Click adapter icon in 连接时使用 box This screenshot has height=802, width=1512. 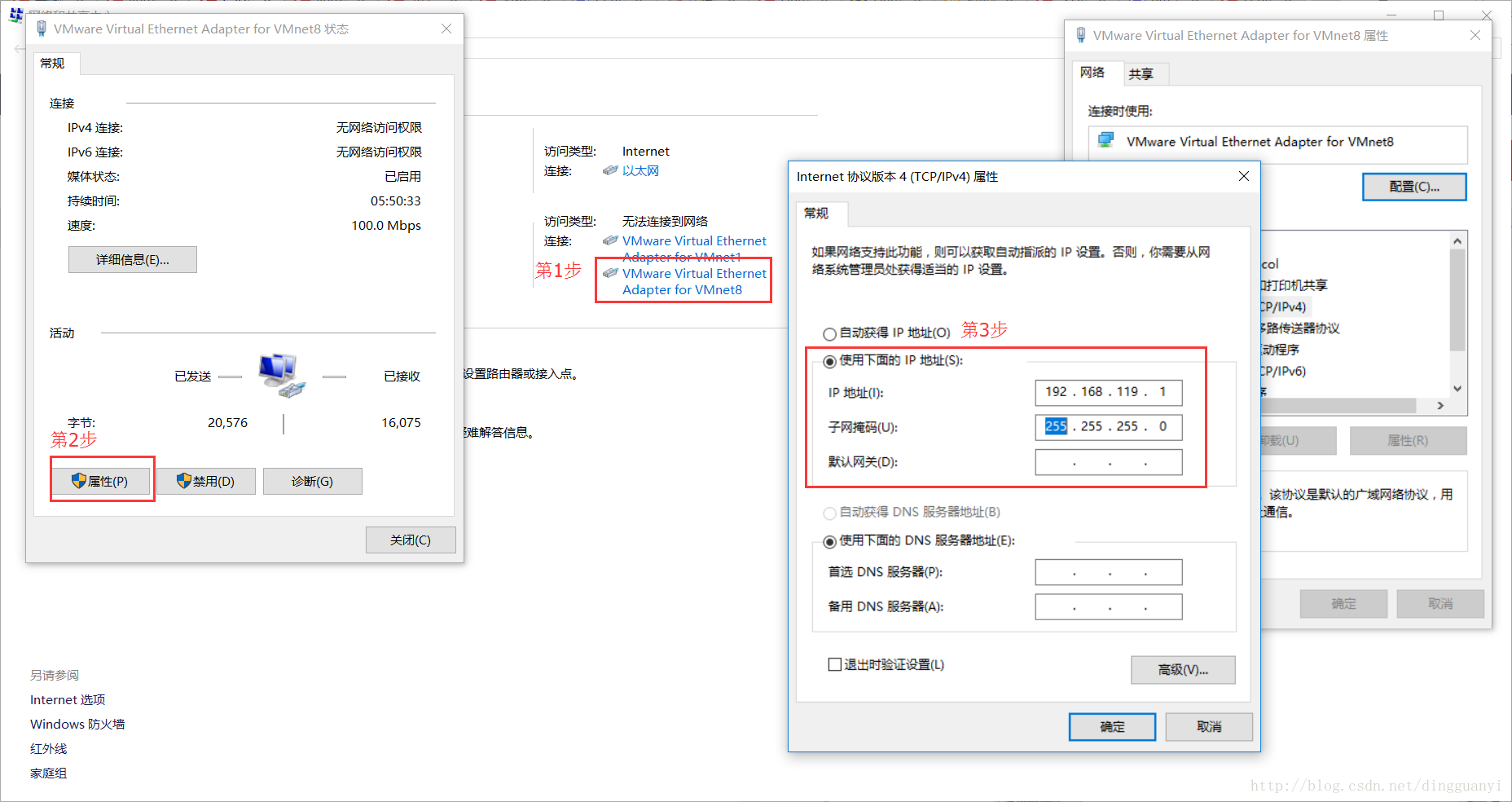(x=1105, y=140)
